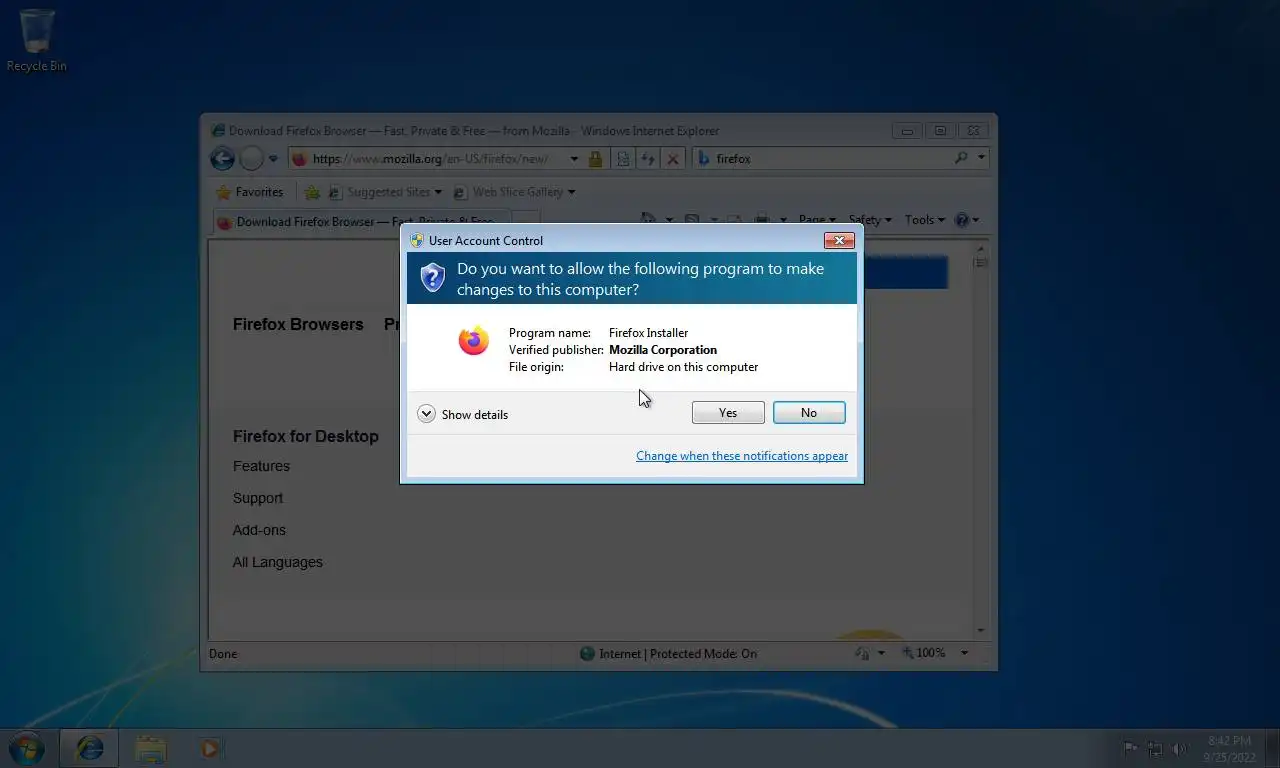
Task: Open the All Languages link
Action: click(x=278, y=562)
